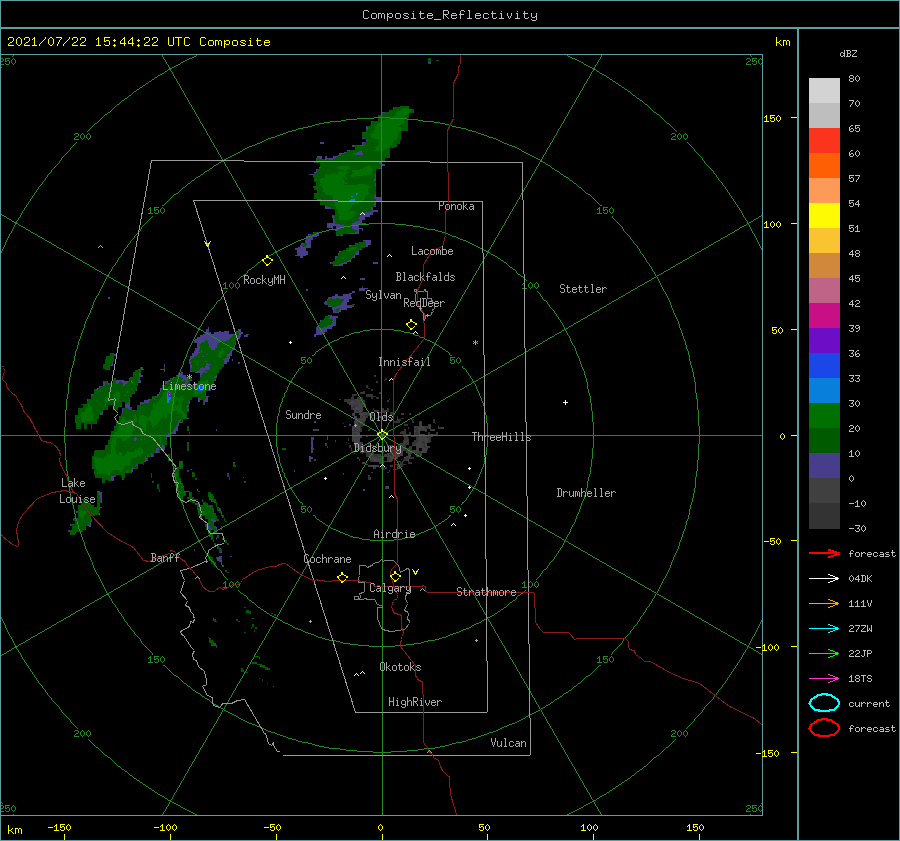The width and height of the screenshot is (900, 841).
Task: Click the orange 111V arrow icon
Action: point(824,603)
